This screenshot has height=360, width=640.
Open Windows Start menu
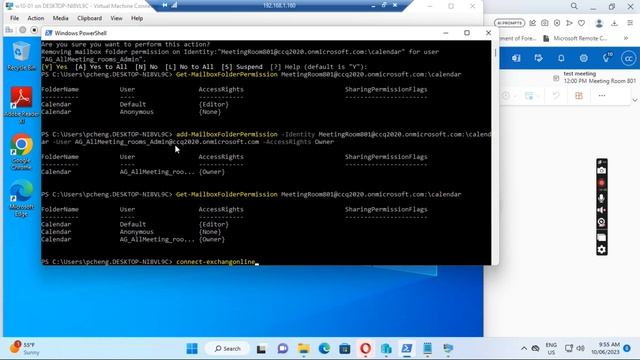click(192, 349)
